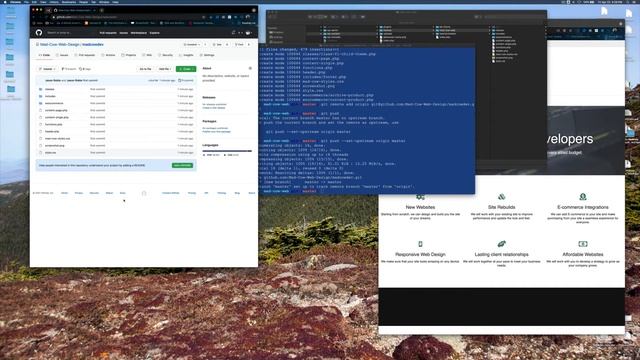This screenshot has width=640, height=360.
Task: Open content-single.php in the repository
Action: 57,117
